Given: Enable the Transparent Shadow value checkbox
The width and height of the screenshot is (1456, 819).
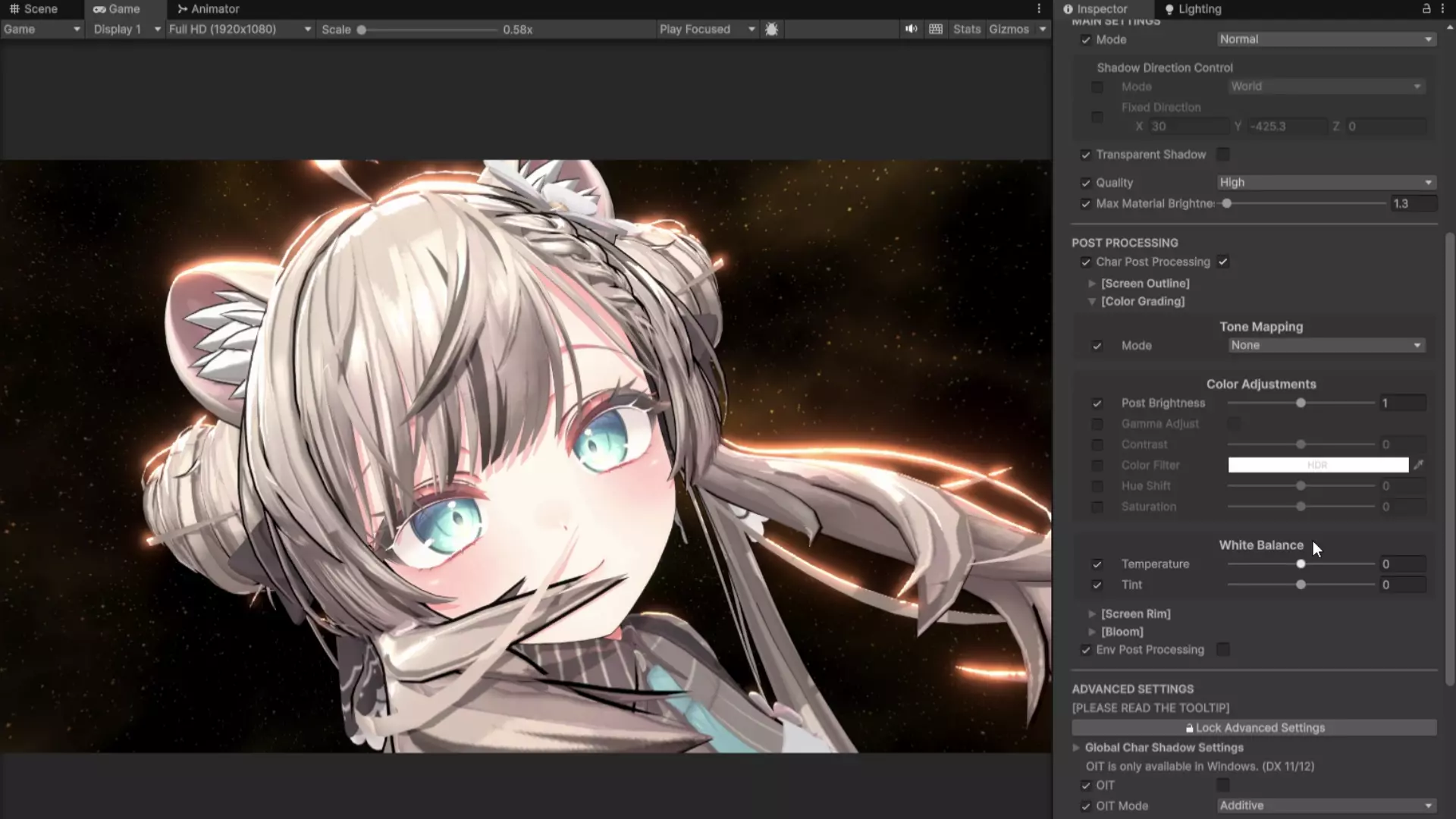Looking at the screenshot, I should [x=1223, y=155].
